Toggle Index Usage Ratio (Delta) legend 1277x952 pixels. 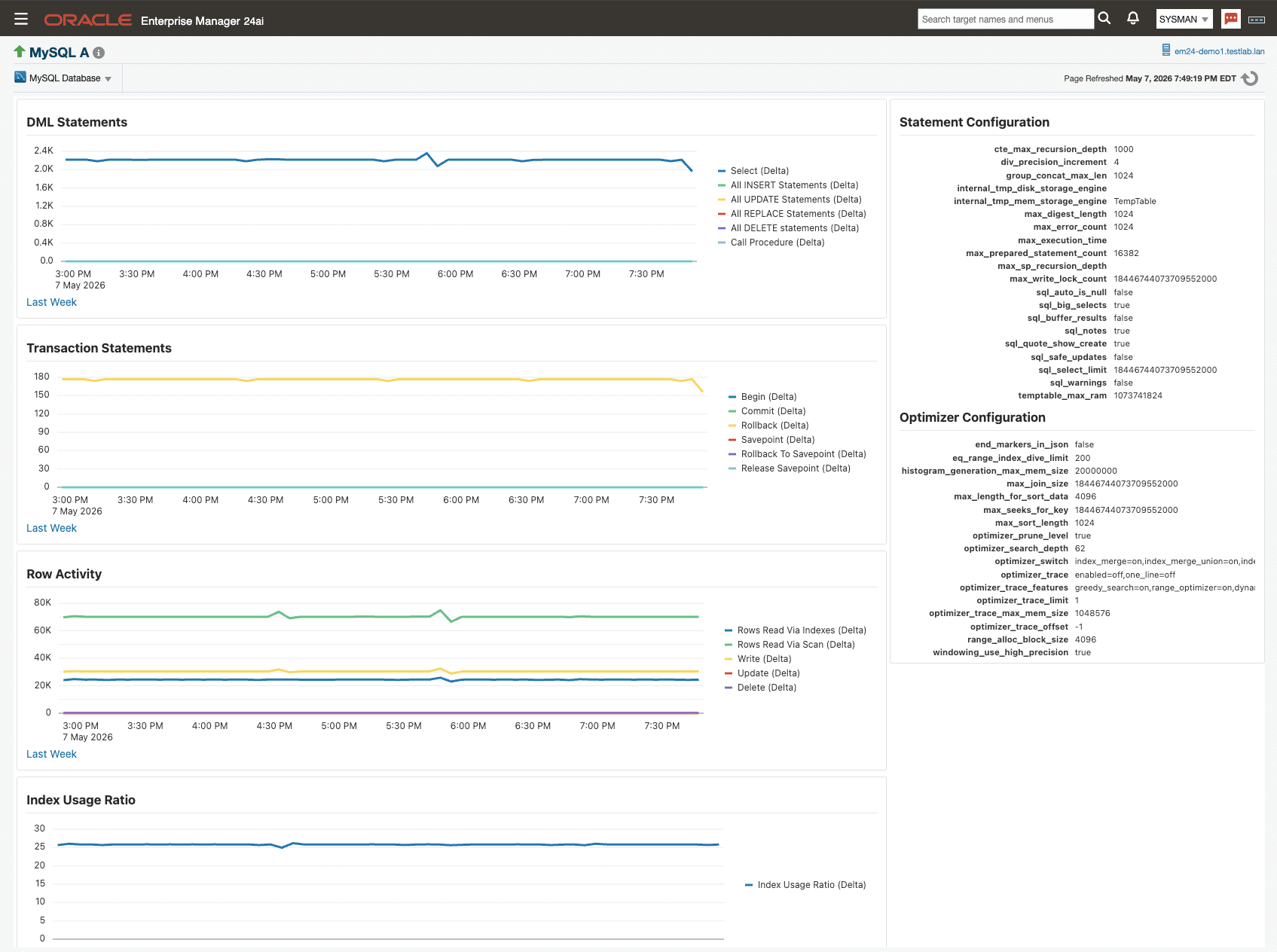tap(805, 885)
